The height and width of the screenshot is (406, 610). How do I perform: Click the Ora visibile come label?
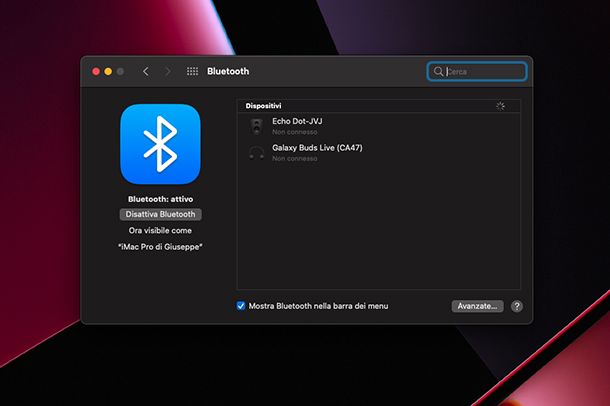coord(160,231)
